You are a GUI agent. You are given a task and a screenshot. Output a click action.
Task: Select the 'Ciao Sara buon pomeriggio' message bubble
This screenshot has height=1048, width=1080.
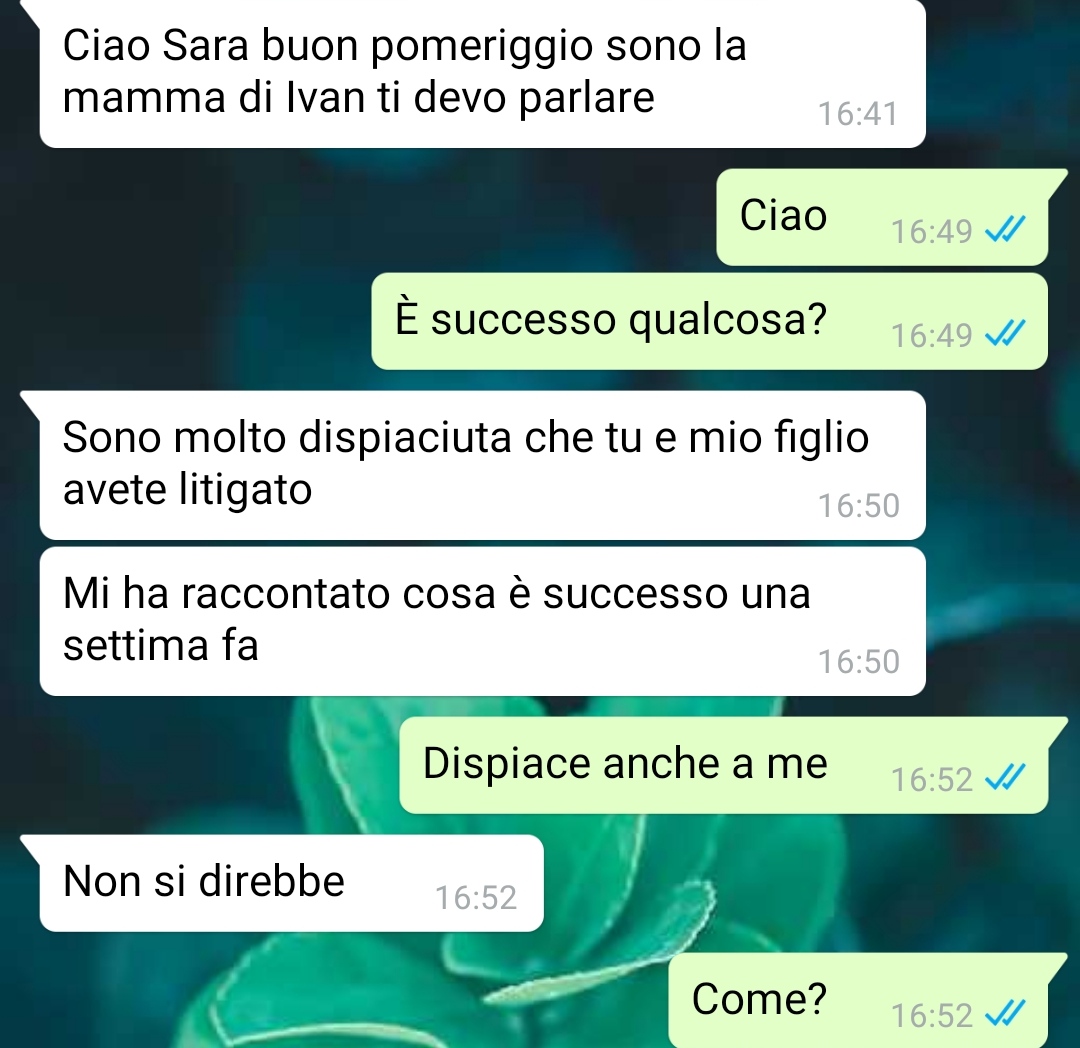[482, 74]
